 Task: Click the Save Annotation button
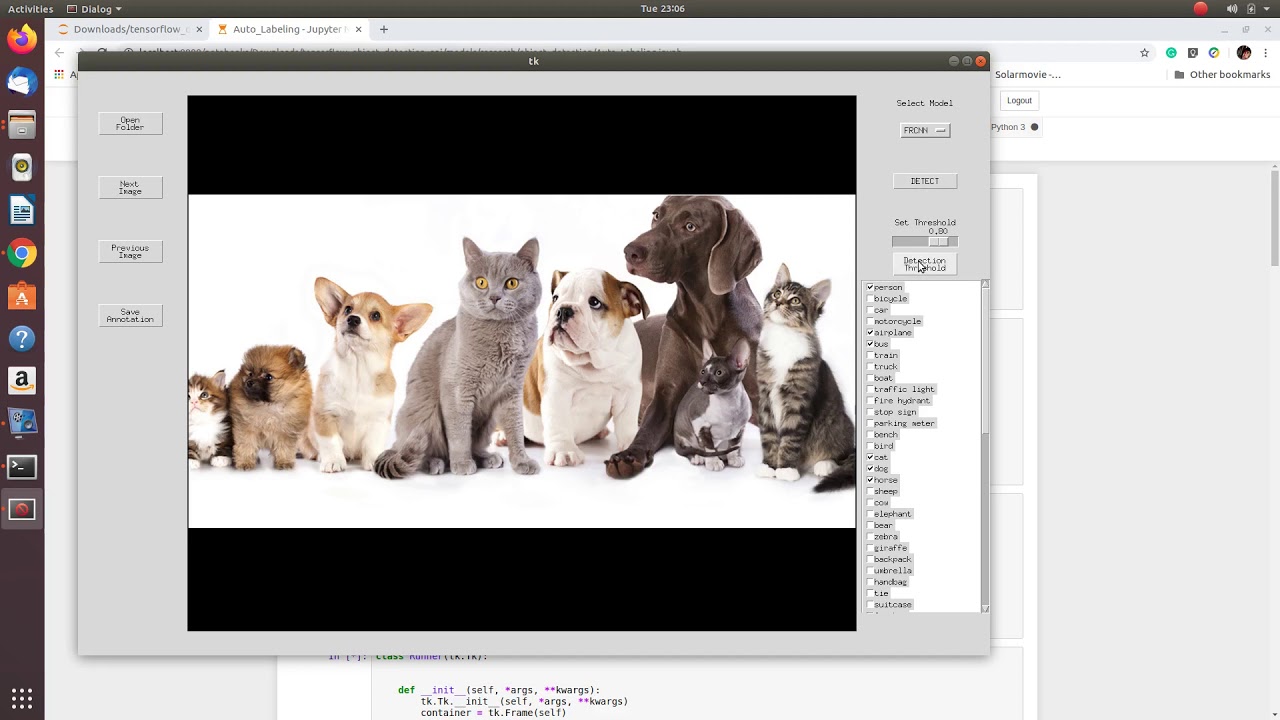(130, 315)
